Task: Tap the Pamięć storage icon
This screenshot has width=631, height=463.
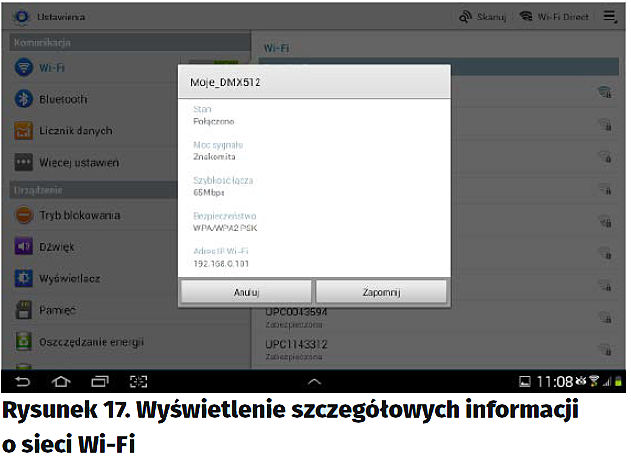Action: pos(23,310)
